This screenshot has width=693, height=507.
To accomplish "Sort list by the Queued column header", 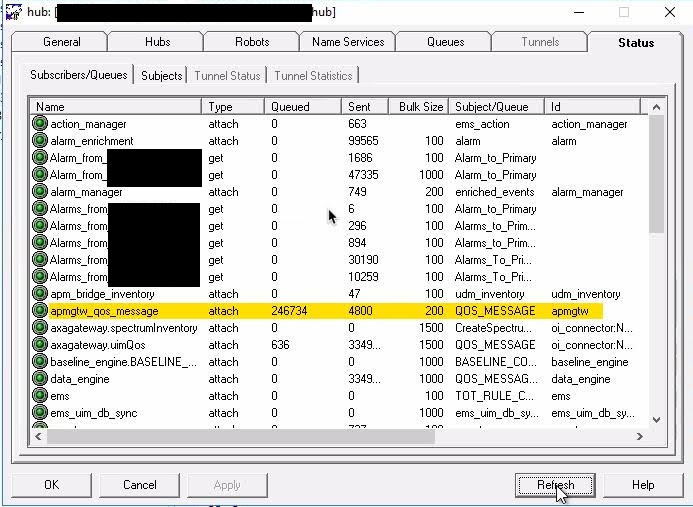I will [x=303, y=107].
